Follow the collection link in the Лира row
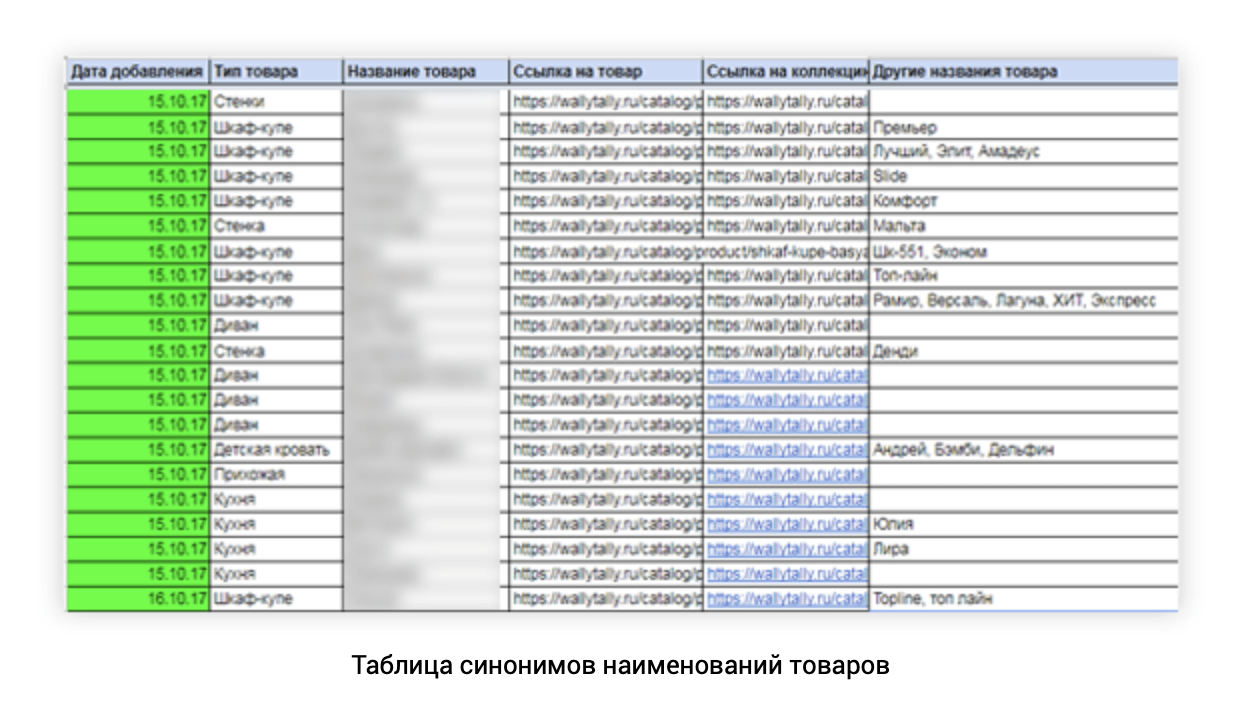 pyautogui.click(x=786, y=549)
